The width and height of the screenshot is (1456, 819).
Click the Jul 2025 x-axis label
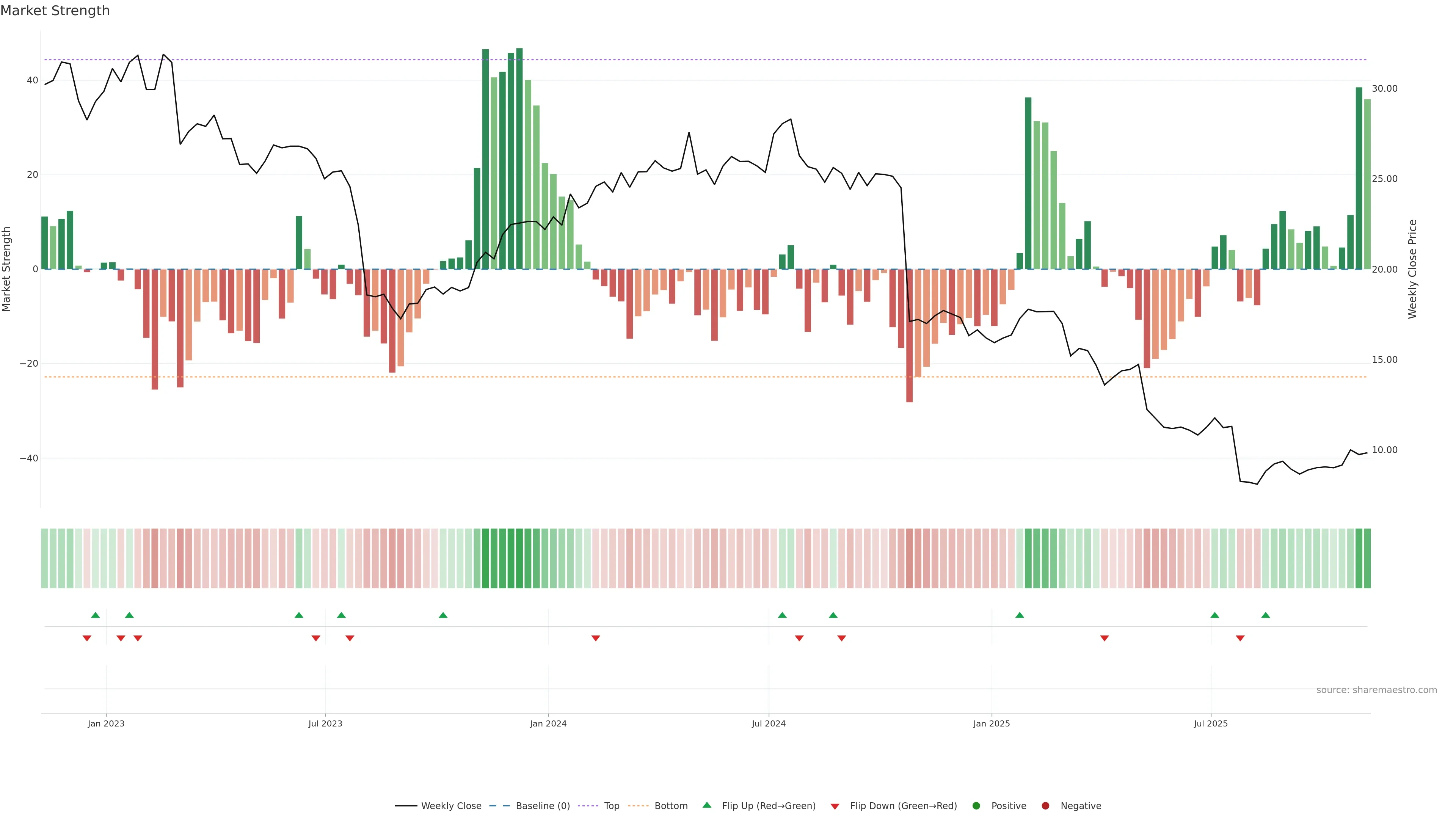[1211, 723]
